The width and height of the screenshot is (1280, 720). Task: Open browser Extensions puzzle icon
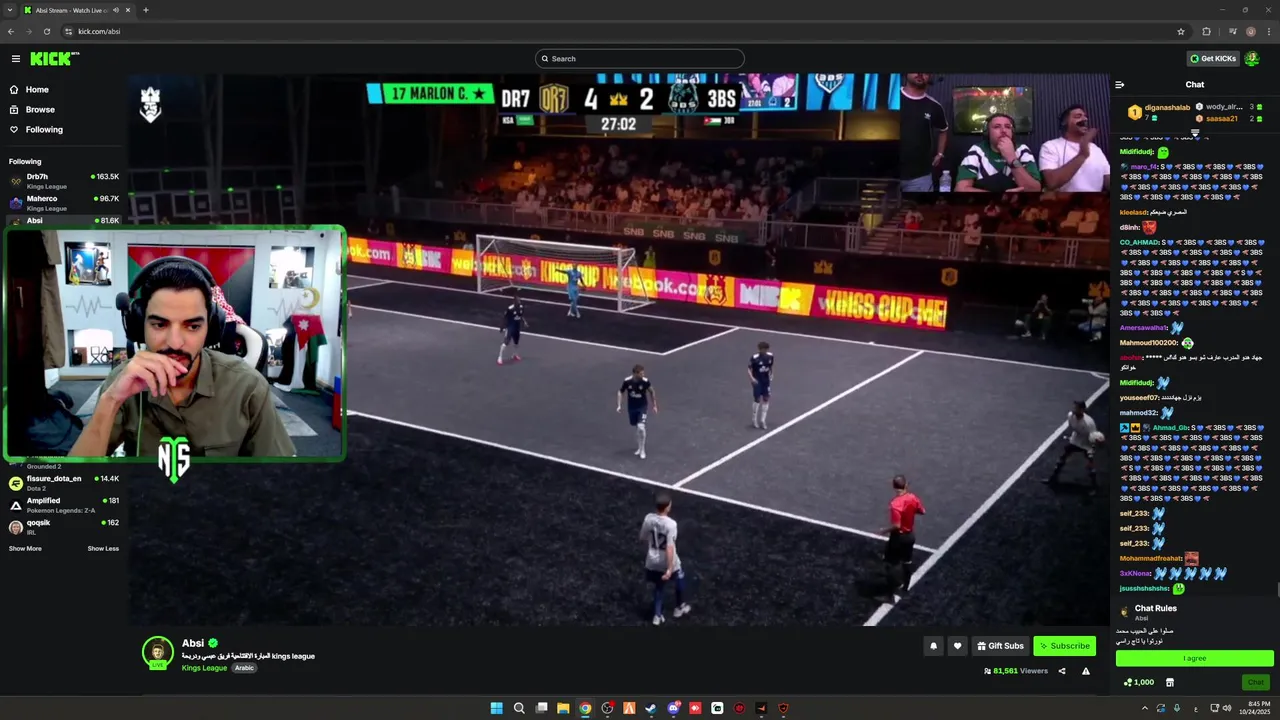1206,31
